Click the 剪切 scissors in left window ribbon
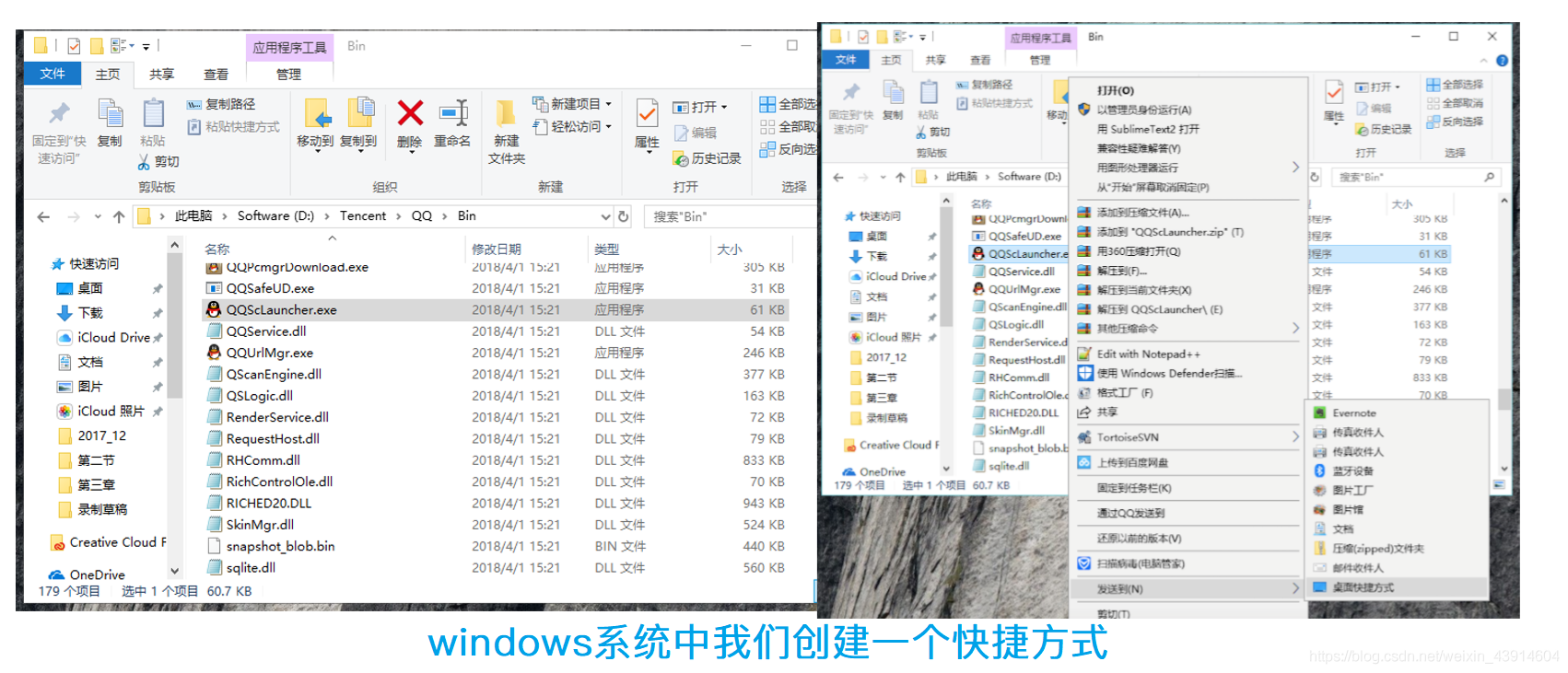Viewport: 1568px width, 673px height. [144, 162]
